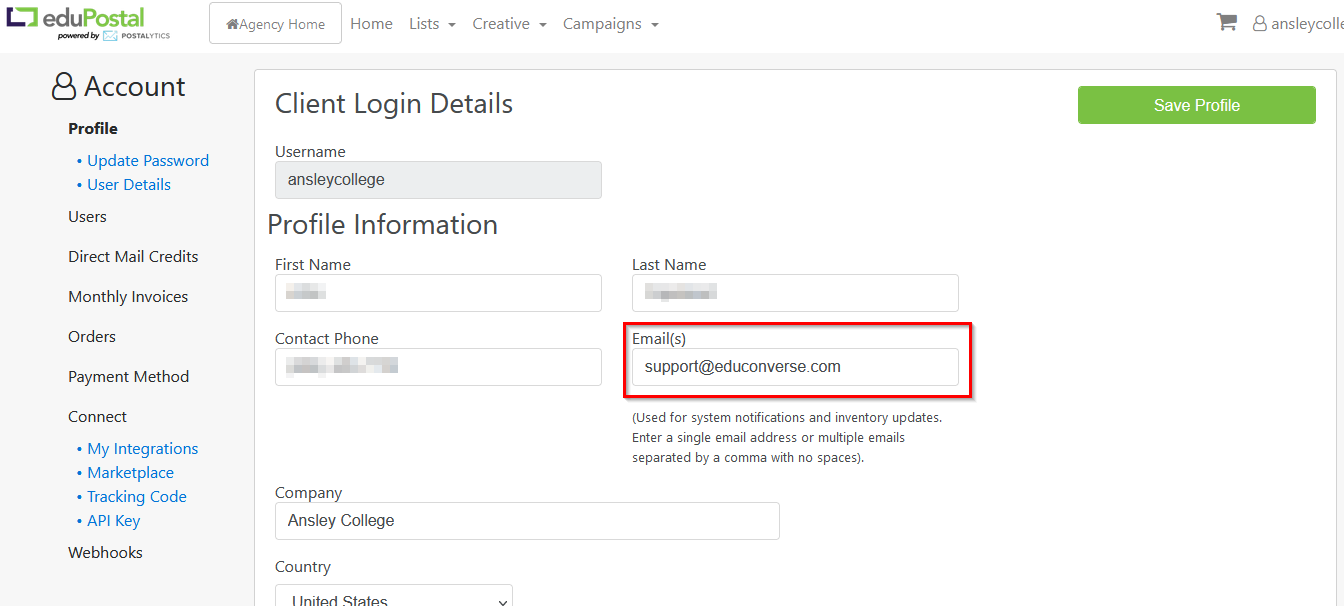Click into the Email(s) input field

tap(795, 367)
